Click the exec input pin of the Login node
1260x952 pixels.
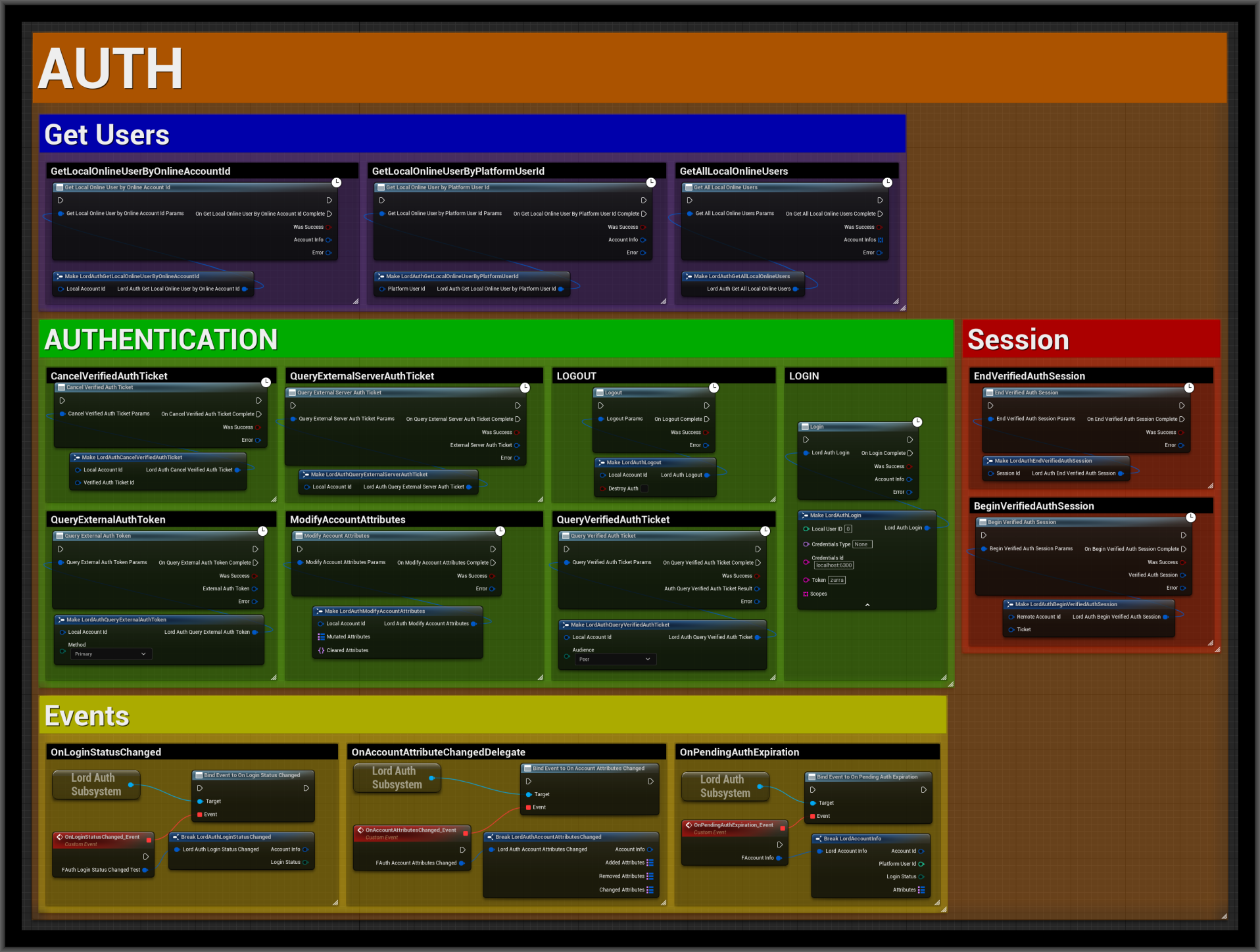pyautogui.click(x=806, y=440)
